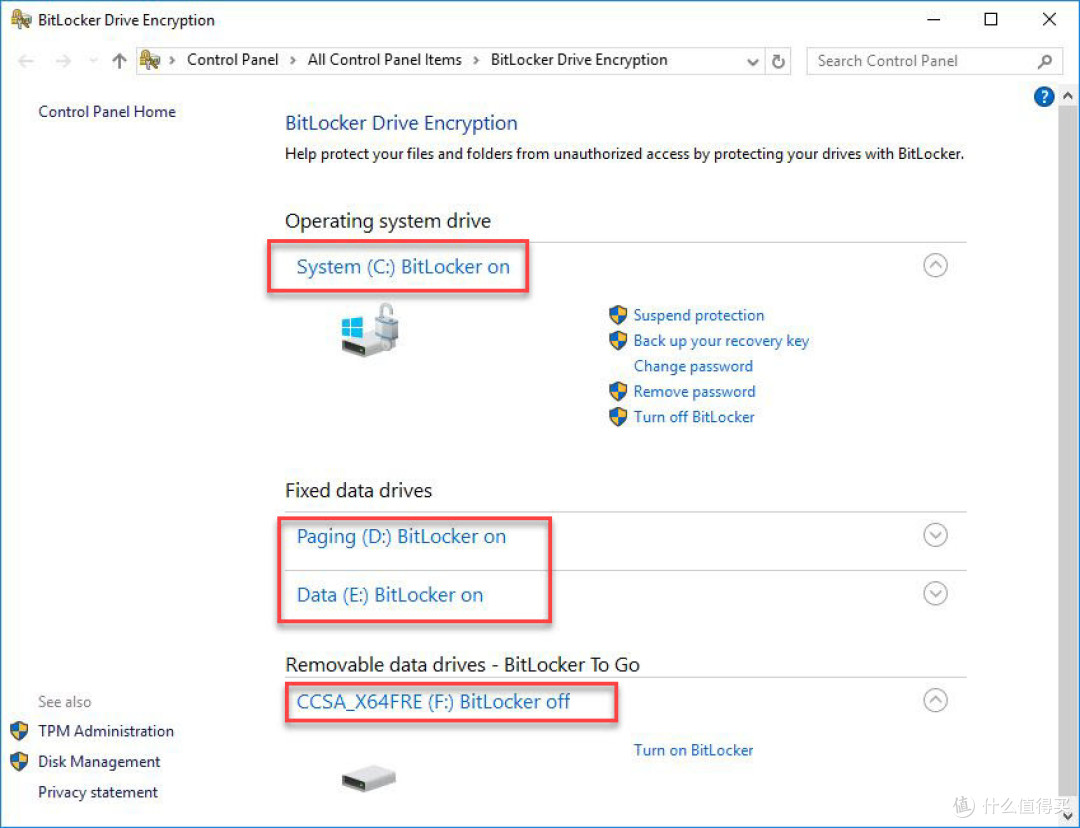
Task: Click the TPM Administration shield icon
Action: (19, 731)
